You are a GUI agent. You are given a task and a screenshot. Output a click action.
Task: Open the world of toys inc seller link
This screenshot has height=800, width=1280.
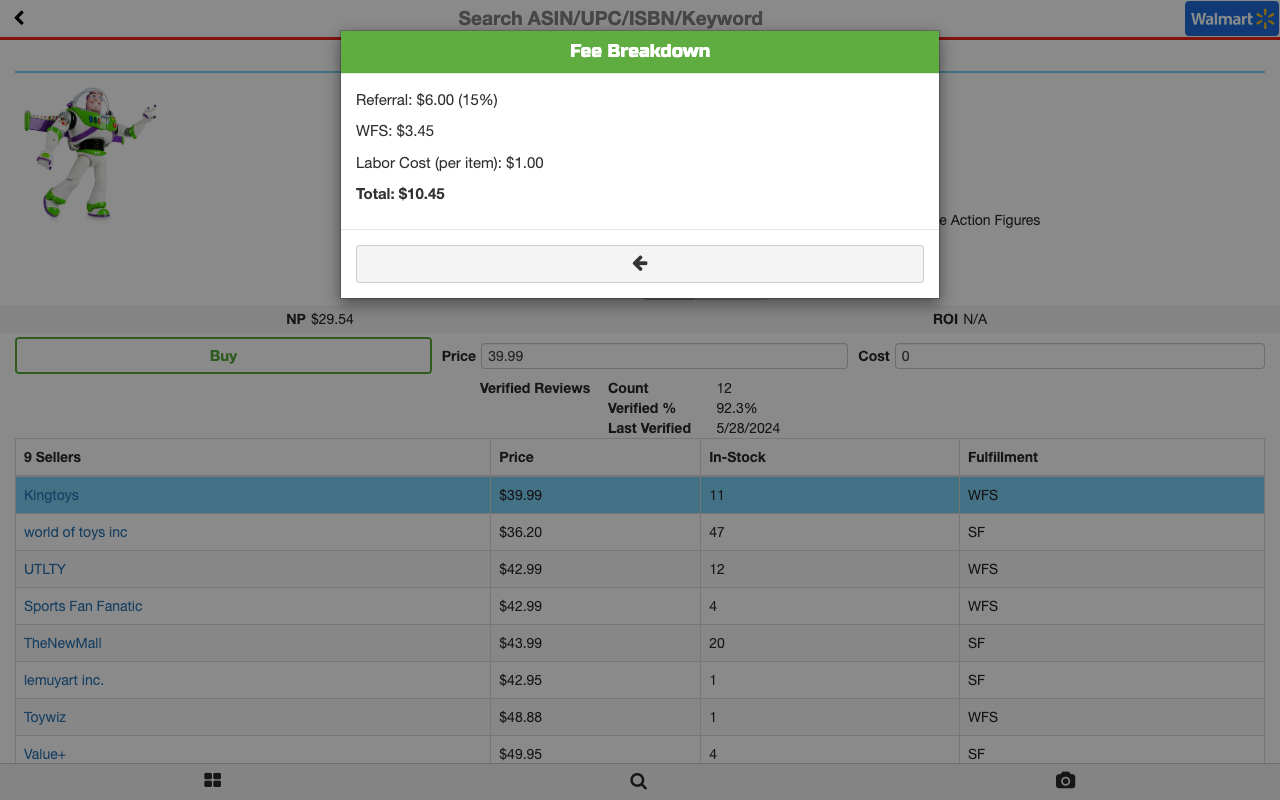click(76, 532)
